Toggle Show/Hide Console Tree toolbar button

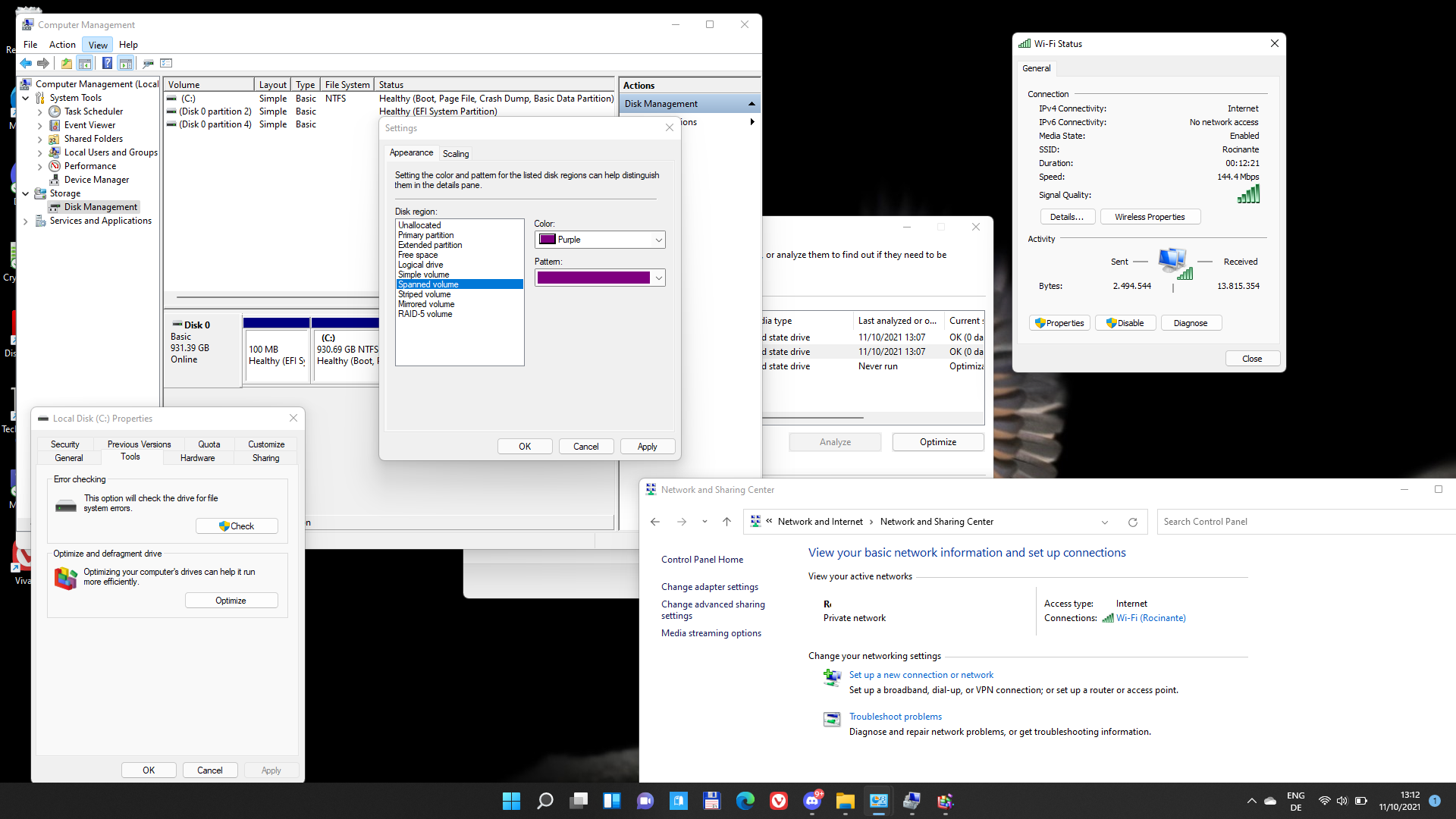pos(85,64)
